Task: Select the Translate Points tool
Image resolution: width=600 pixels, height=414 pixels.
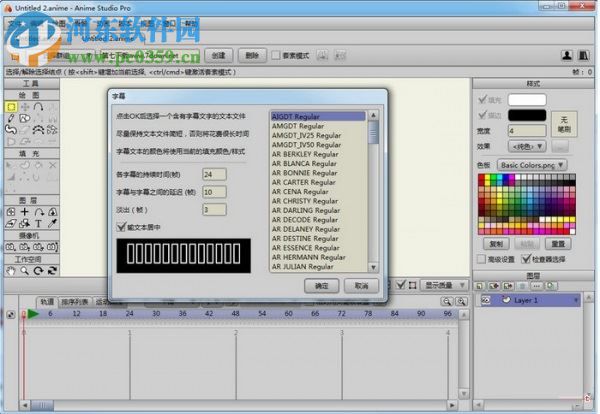Action: click(25, 107)
